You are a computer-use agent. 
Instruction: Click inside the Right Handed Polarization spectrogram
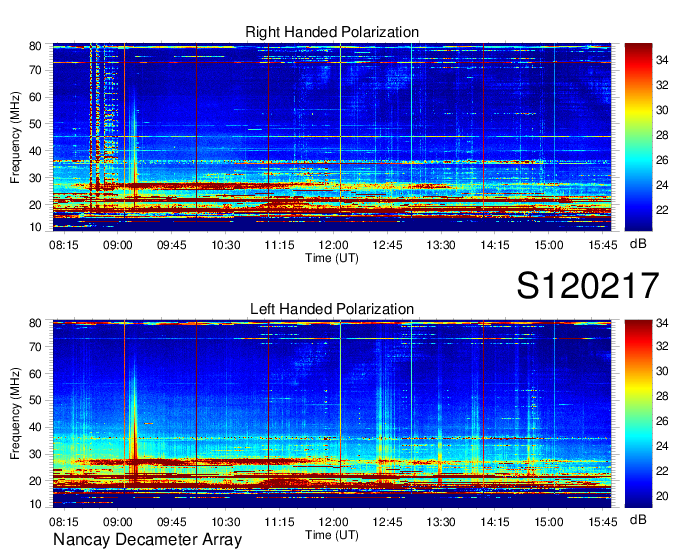[x=332, y=137]
